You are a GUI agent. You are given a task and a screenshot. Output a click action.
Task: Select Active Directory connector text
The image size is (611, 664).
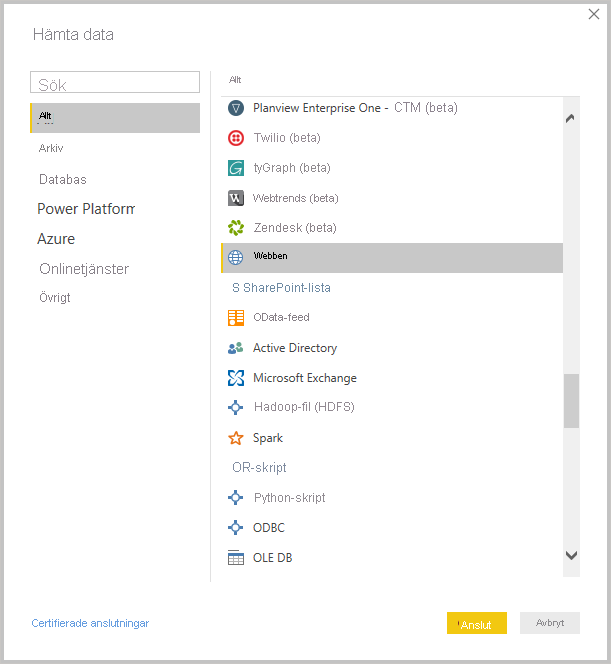295,348
